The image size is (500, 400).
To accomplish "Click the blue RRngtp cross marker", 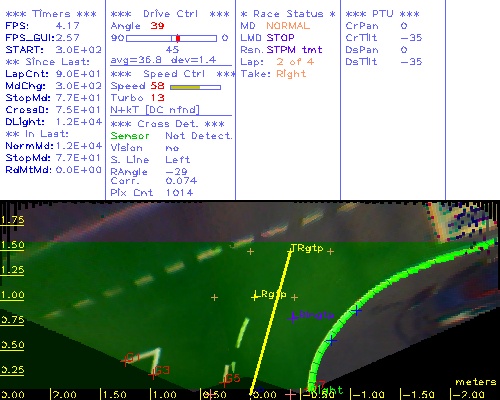I will [x=293, y=317].
